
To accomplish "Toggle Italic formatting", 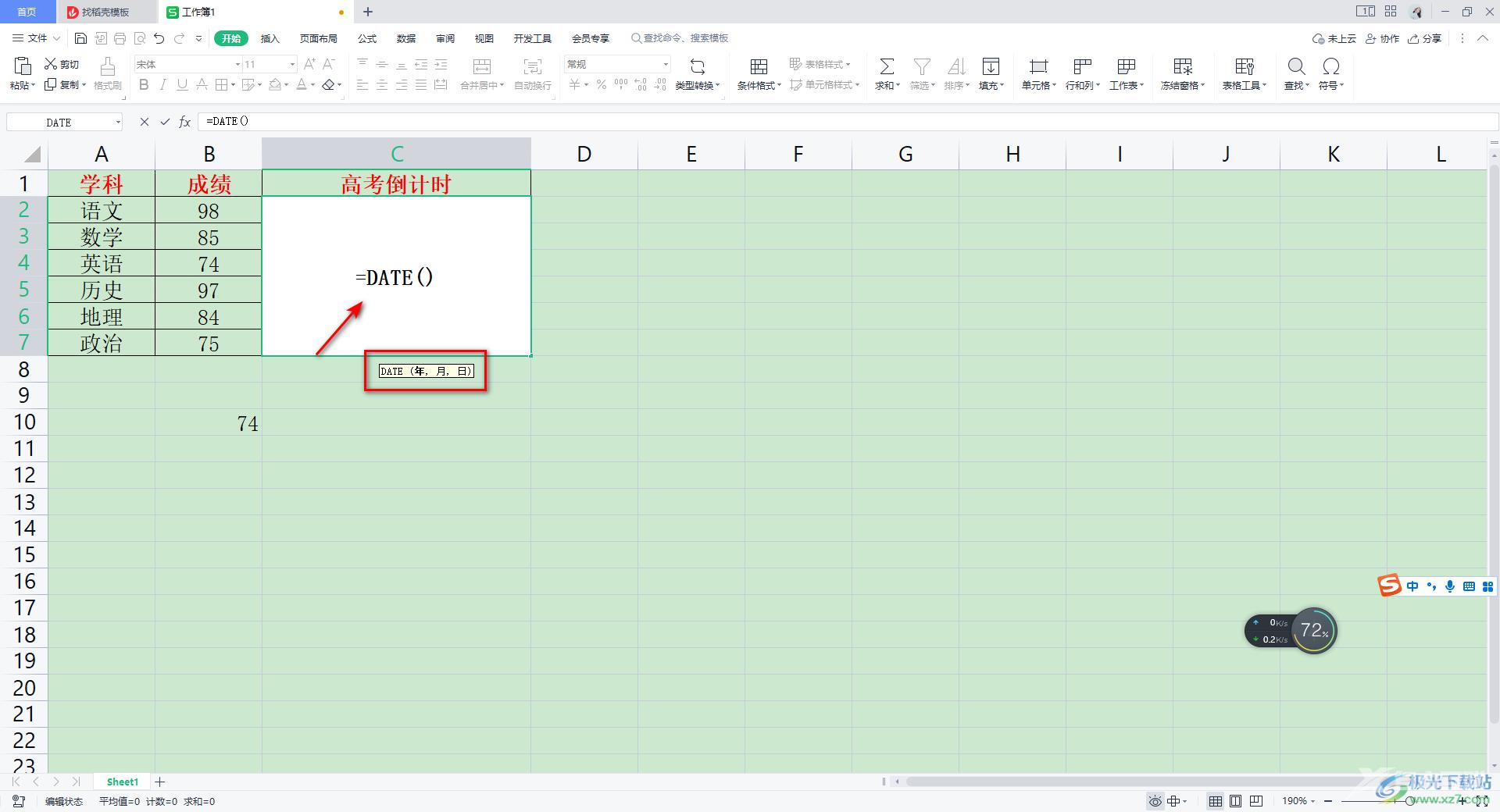I will coord(162,84).
